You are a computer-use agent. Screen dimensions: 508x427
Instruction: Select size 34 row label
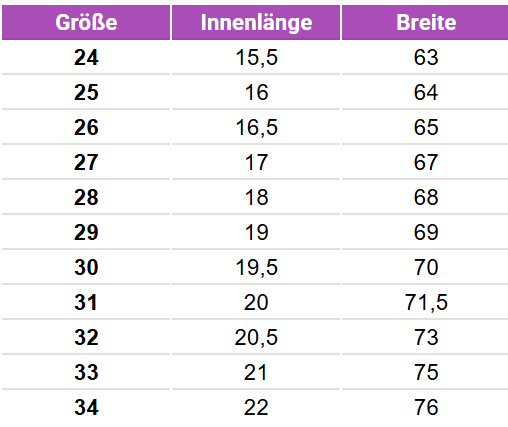point(86,407)
